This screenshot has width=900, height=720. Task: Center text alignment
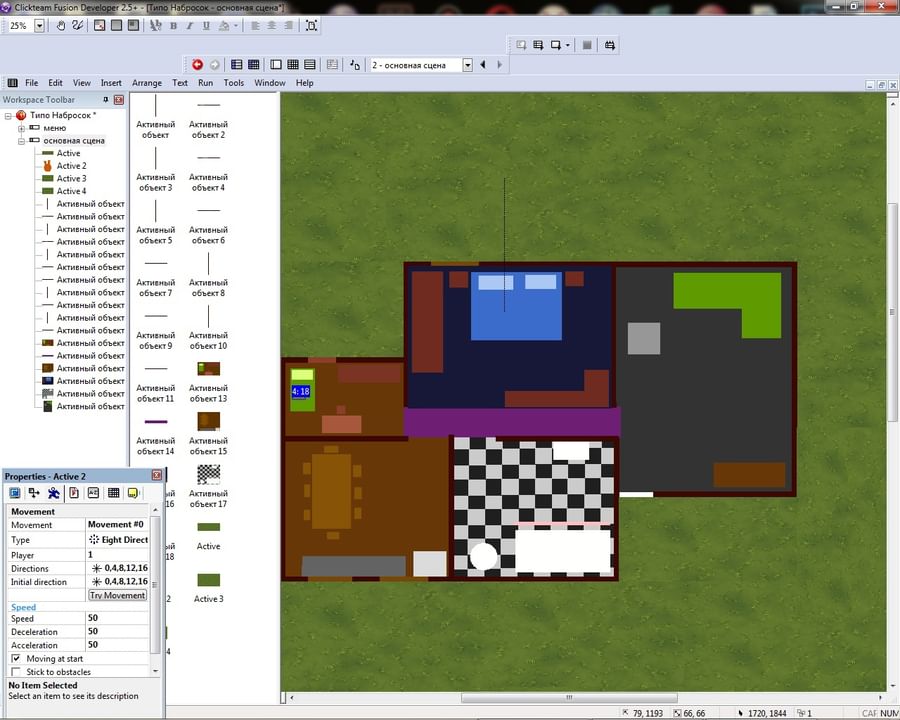(x=271, y=25)
